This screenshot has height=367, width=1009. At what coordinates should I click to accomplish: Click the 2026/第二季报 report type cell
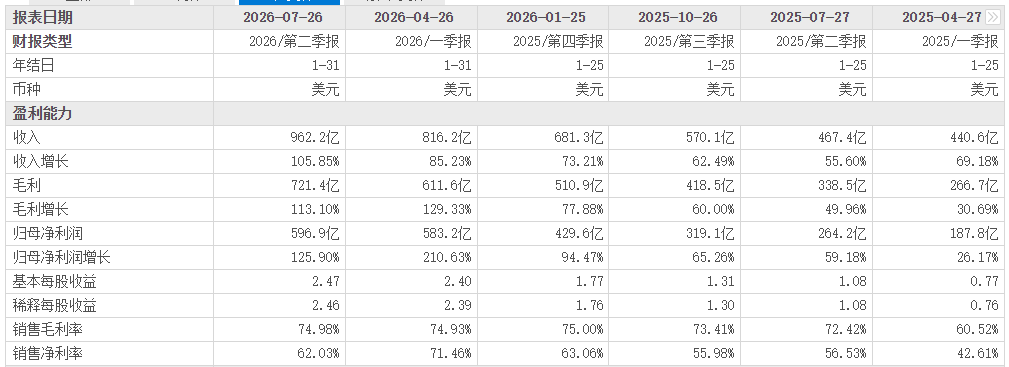click(x=294, y=42)
